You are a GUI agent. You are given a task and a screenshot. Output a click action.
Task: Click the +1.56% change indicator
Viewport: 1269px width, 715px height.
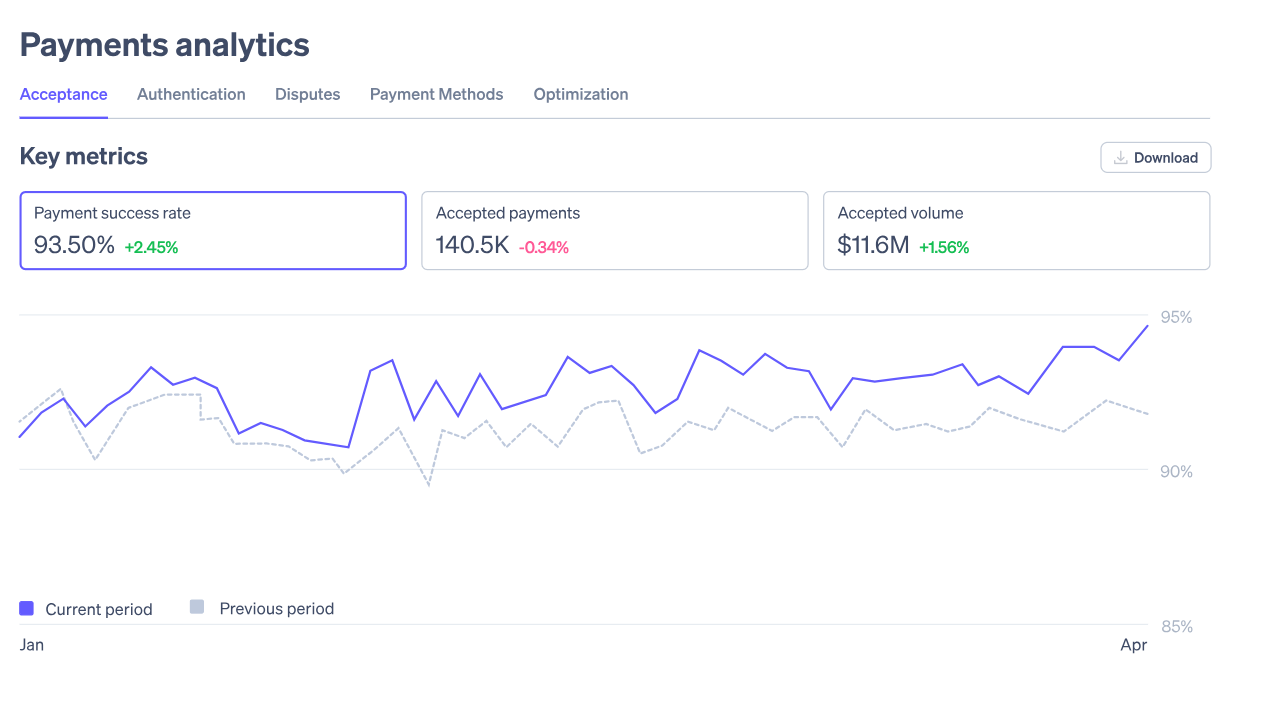[944, 247]
